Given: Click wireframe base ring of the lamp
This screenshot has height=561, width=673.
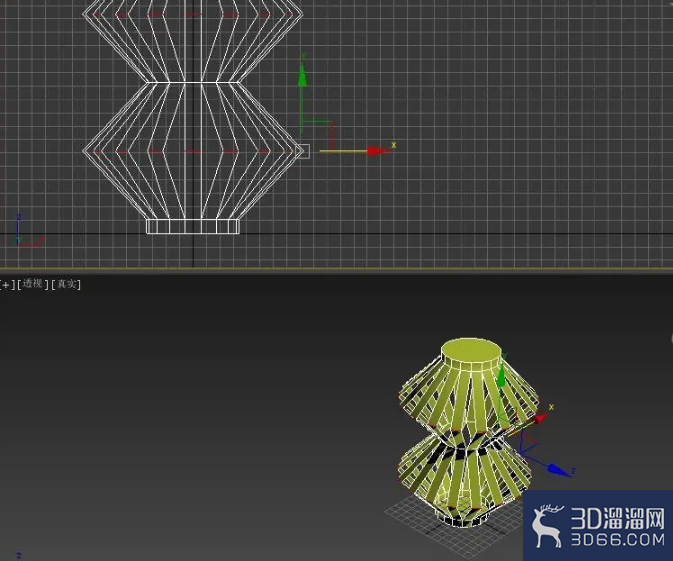Looking at the screenshot, I should [193, 226].
